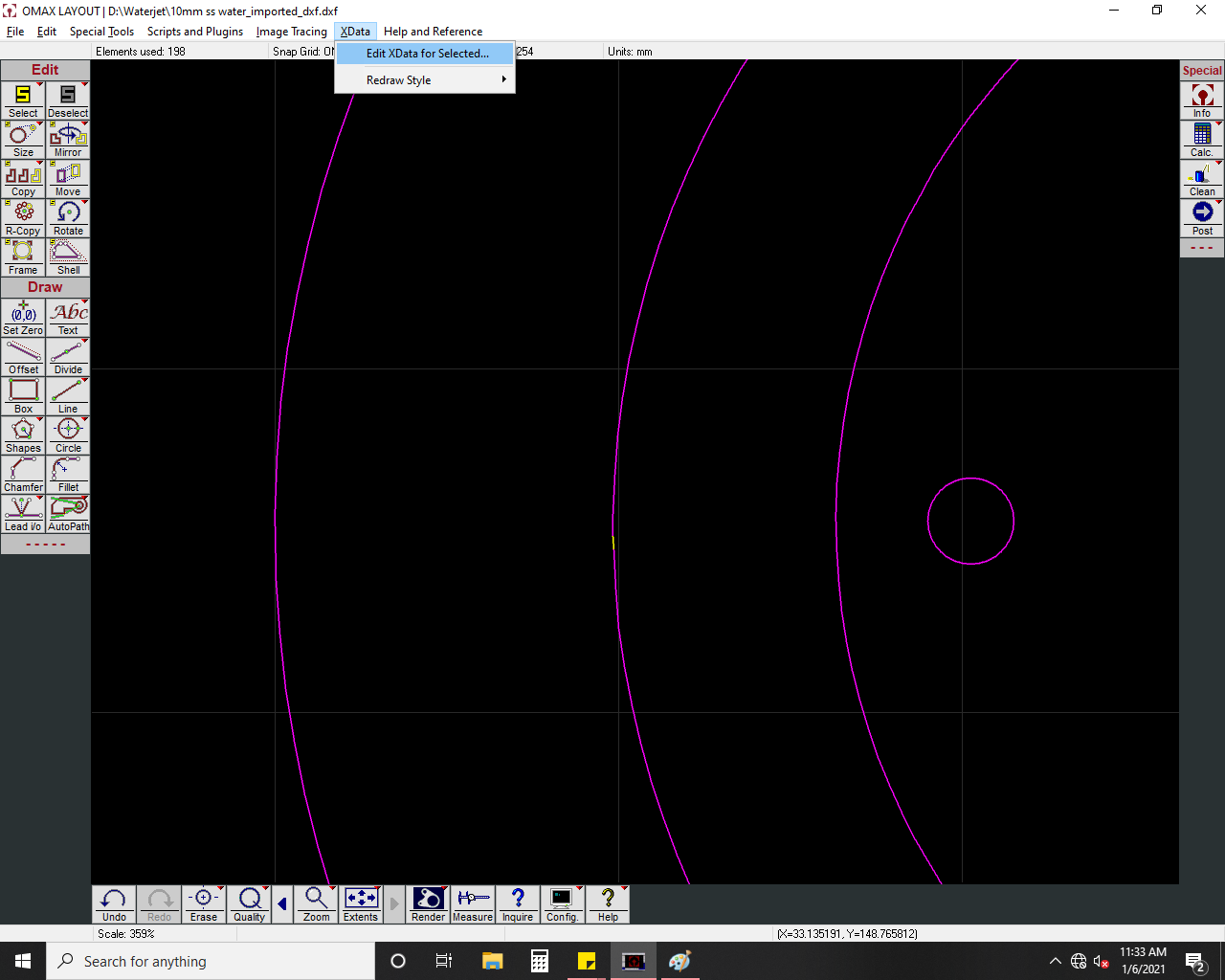Choose Edit XData for Selected
The height and width of the screenshot is (980, 1225).
click(x=427, y=54)
